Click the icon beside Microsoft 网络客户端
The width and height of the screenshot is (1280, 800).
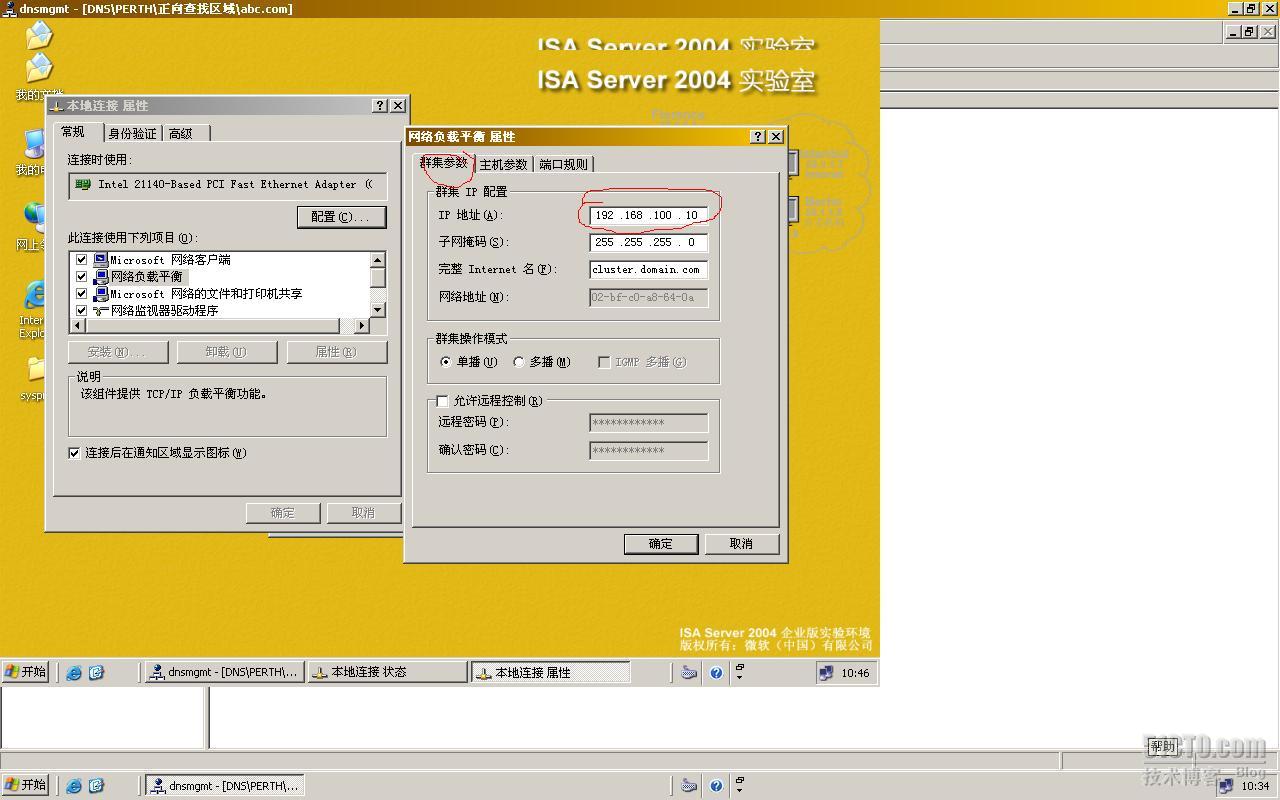pyautogui.click(x=100, y=260)
